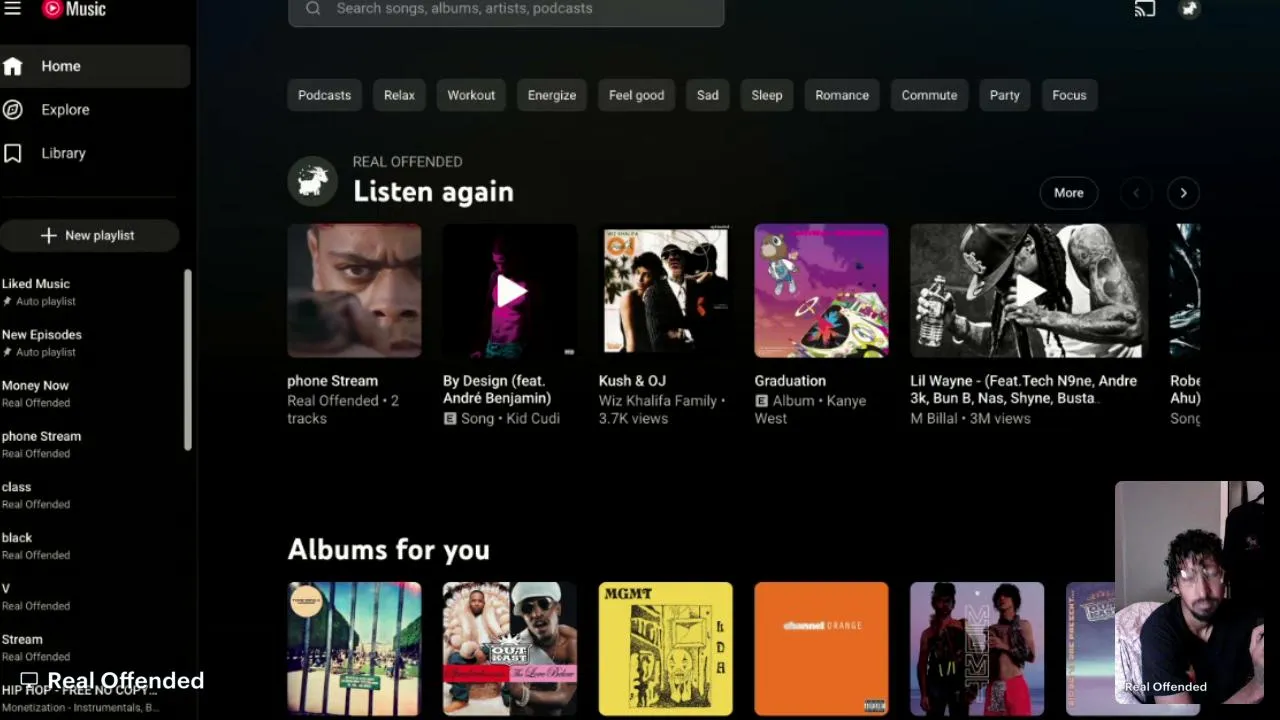Click the Kush & OJ title
1280x720 pixels.
[632, 381]
